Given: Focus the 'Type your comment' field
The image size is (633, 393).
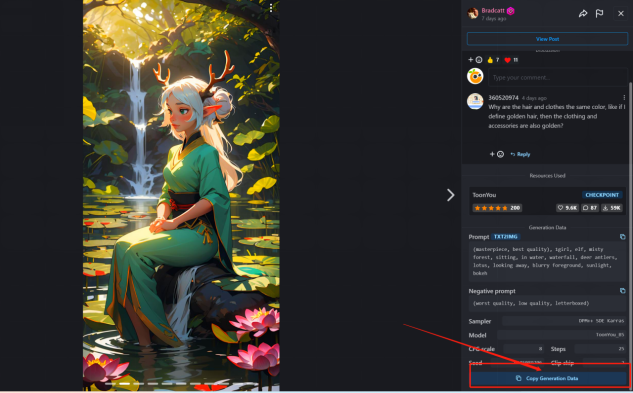Looking at the screenshot, I should coord(558,77).
